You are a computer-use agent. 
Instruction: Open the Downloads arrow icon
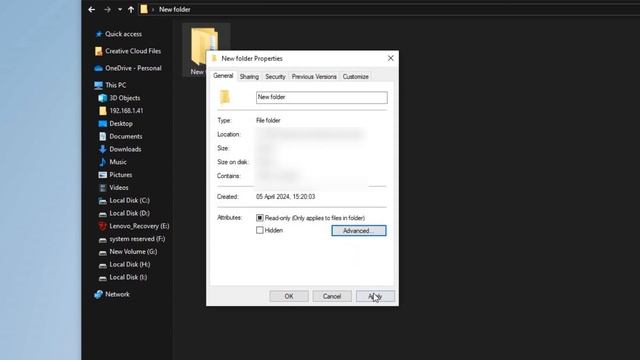point(102,149)
